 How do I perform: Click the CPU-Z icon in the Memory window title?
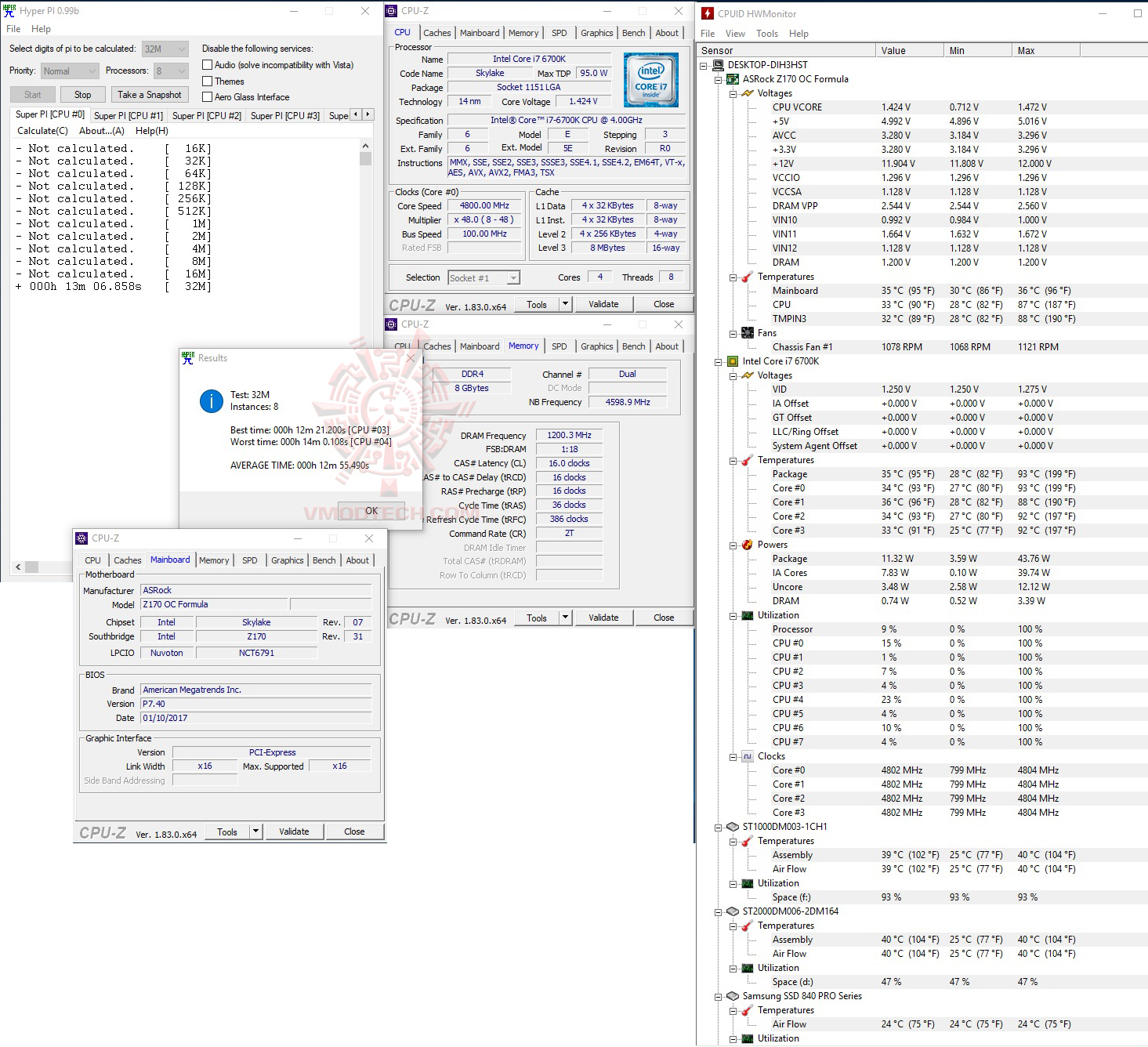coord(392,324)
